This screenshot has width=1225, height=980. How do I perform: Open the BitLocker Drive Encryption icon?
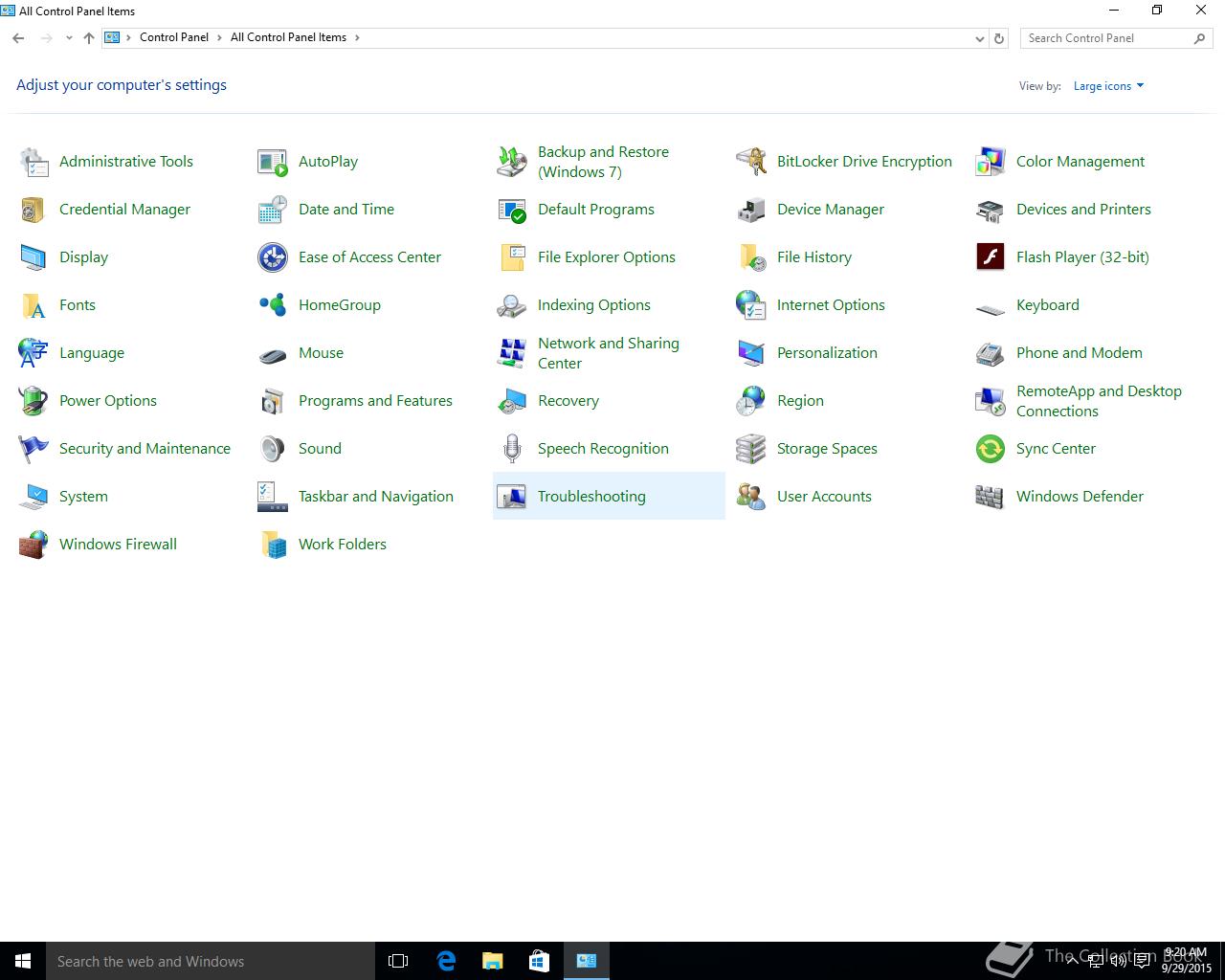pyautogui.click(x=751, y=162)
